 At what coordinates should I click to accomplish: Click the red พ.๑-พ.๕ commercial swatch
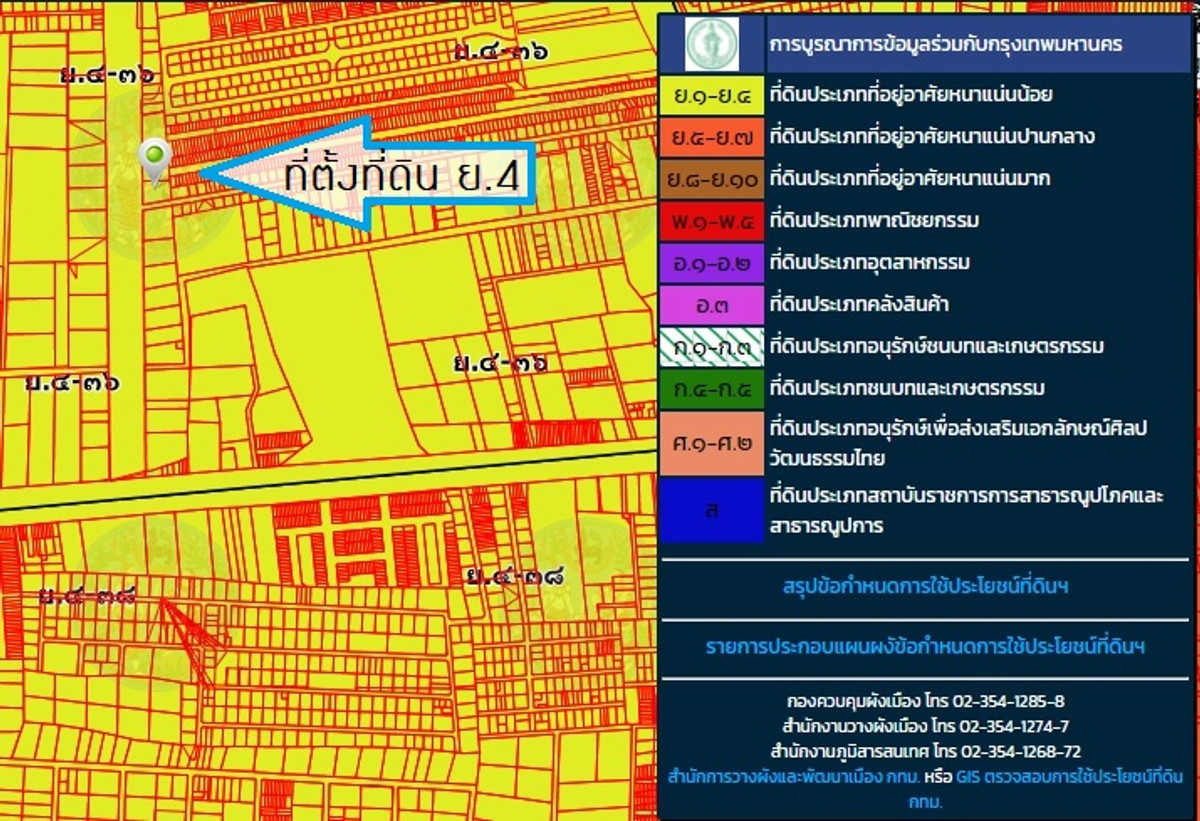(x=712, y=221)
